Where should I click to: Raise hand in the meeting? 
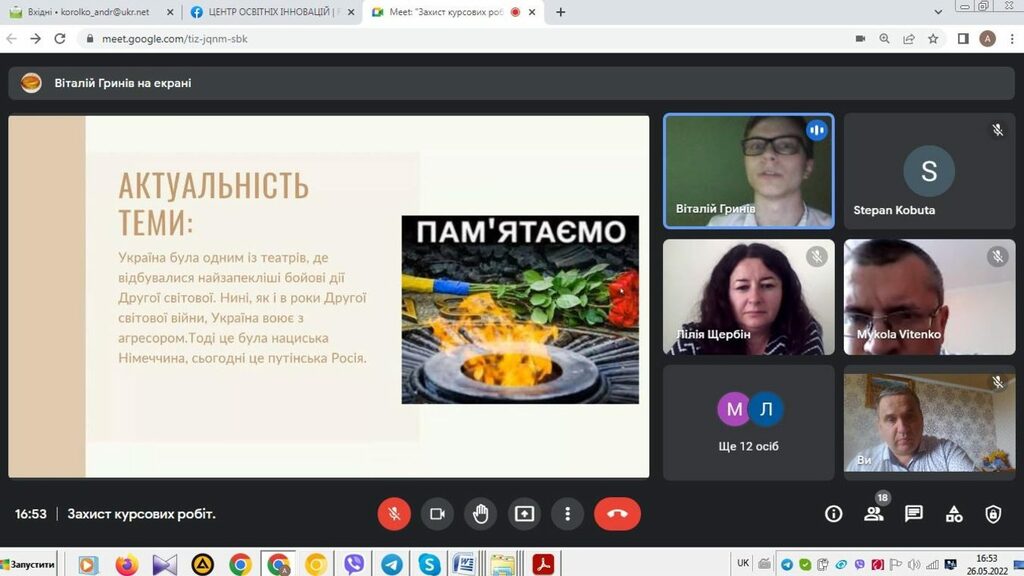481,514
